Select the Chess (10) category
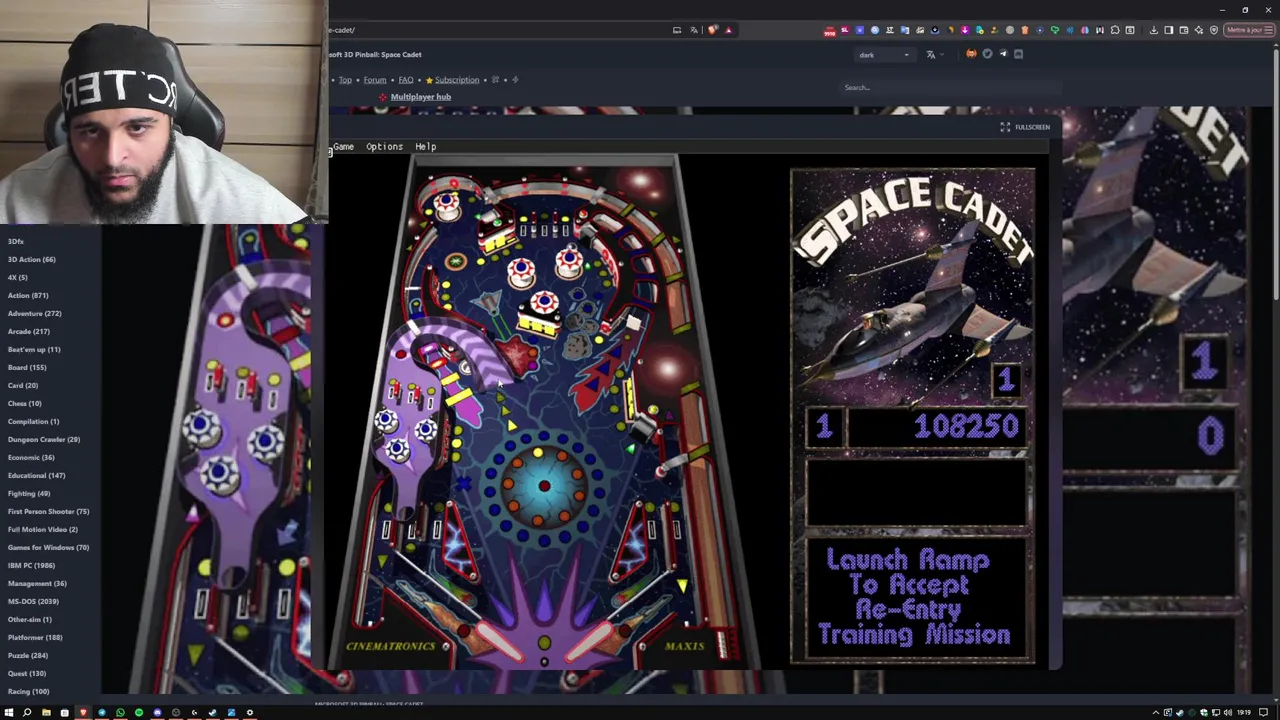 [x=25, y=403]
